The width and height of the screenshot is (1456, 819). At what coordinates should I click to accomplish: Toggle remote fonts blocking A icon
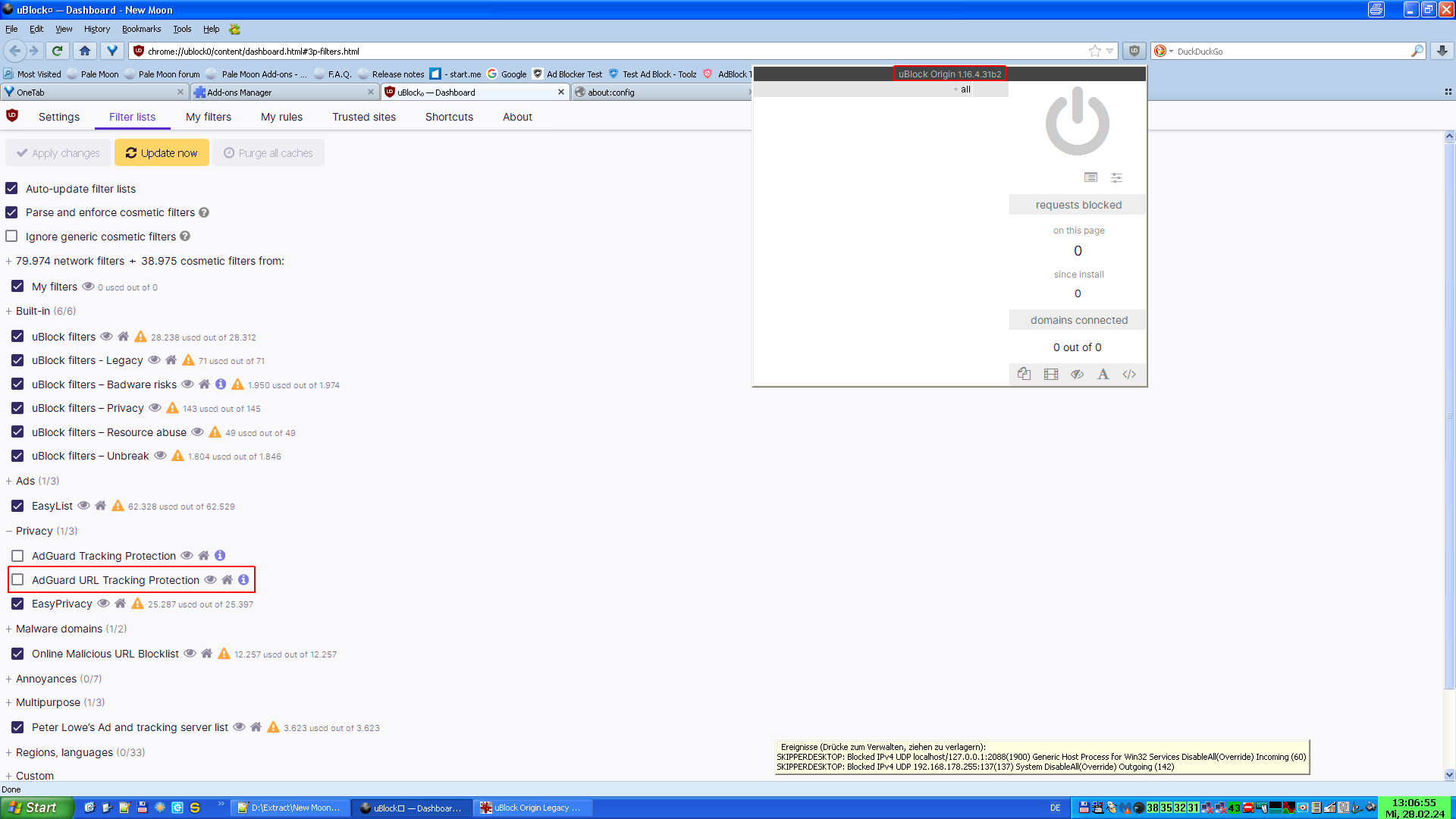pyautogui.click(x=1103, y=374)
